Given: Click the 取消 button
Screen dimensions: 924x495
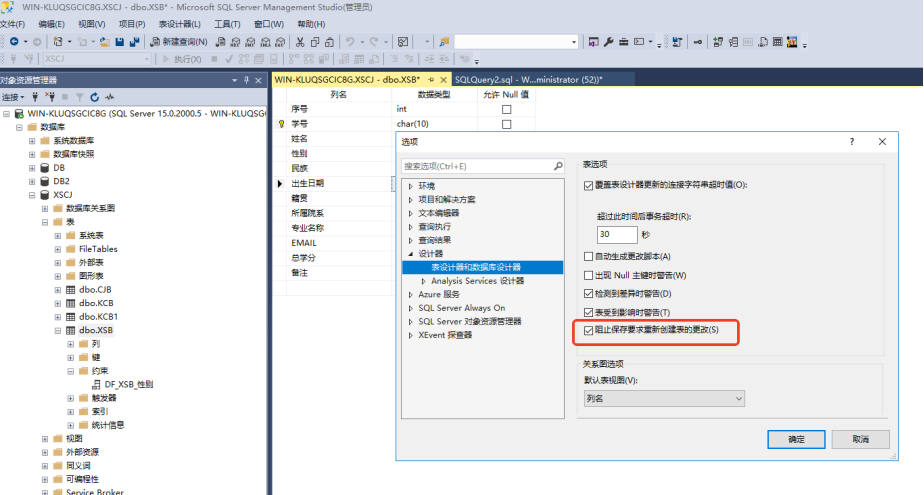Looking at the screenshot, I should pyautogui.click(x=860, y=439).
